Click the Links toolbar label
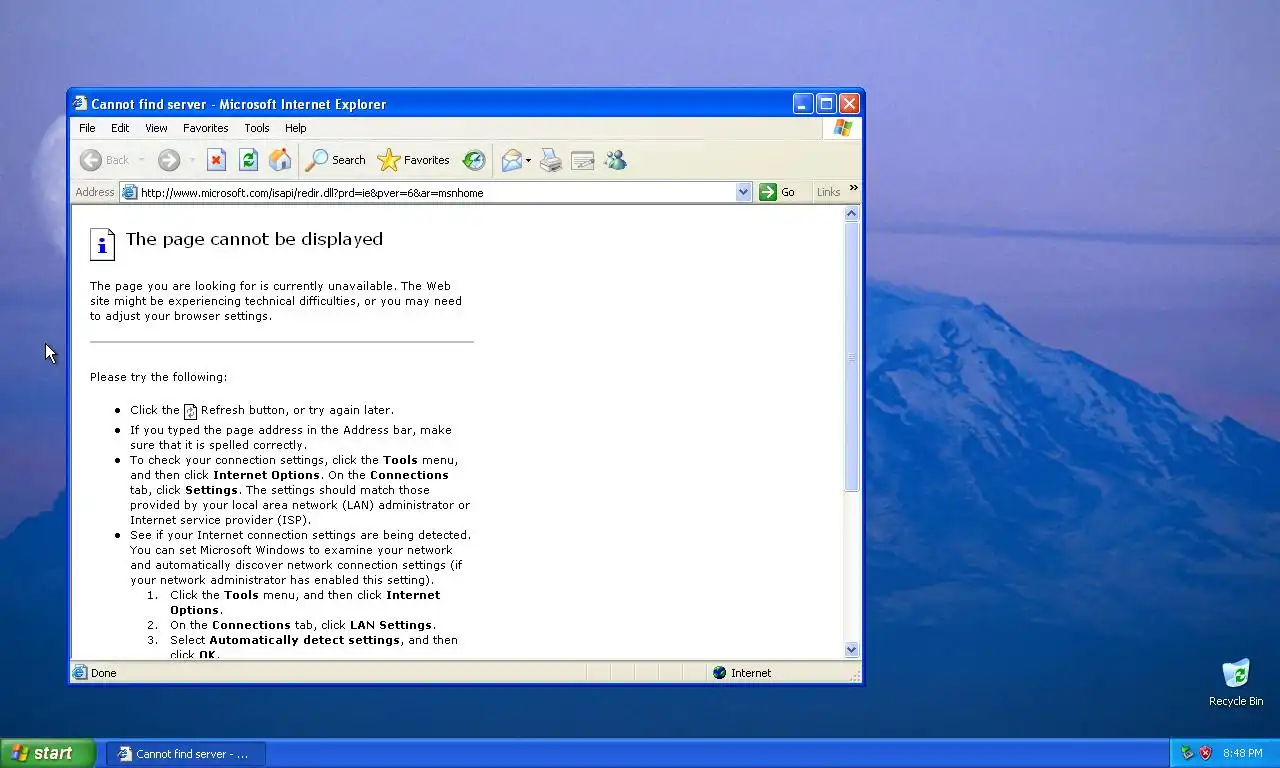The width and height of the screenshot is (1280, 768). pyautogui.click(x=828, y=192)
